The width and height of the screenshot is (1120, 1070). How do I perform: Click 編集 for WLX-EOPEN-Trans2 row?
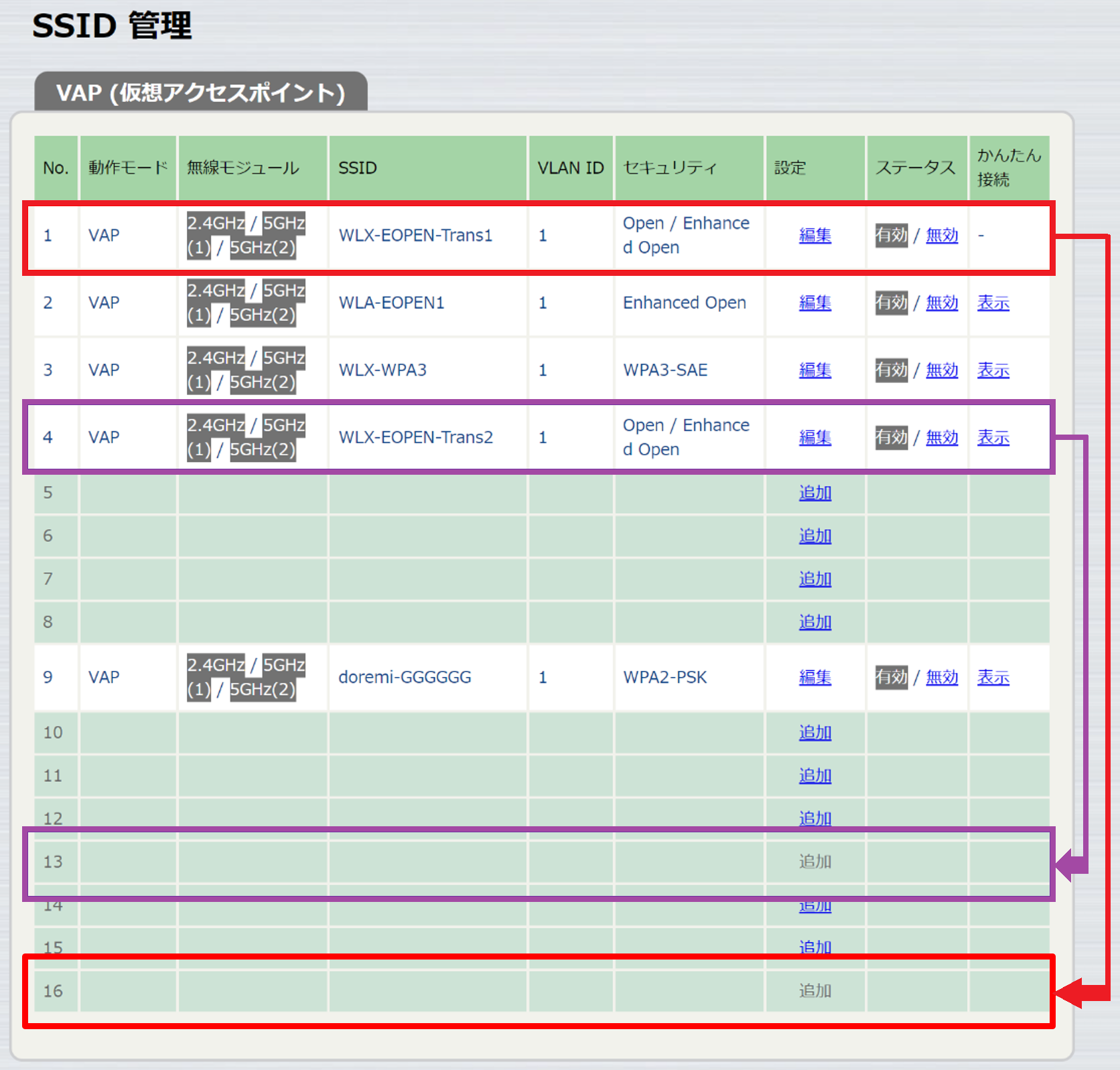[x=815, y=438]
